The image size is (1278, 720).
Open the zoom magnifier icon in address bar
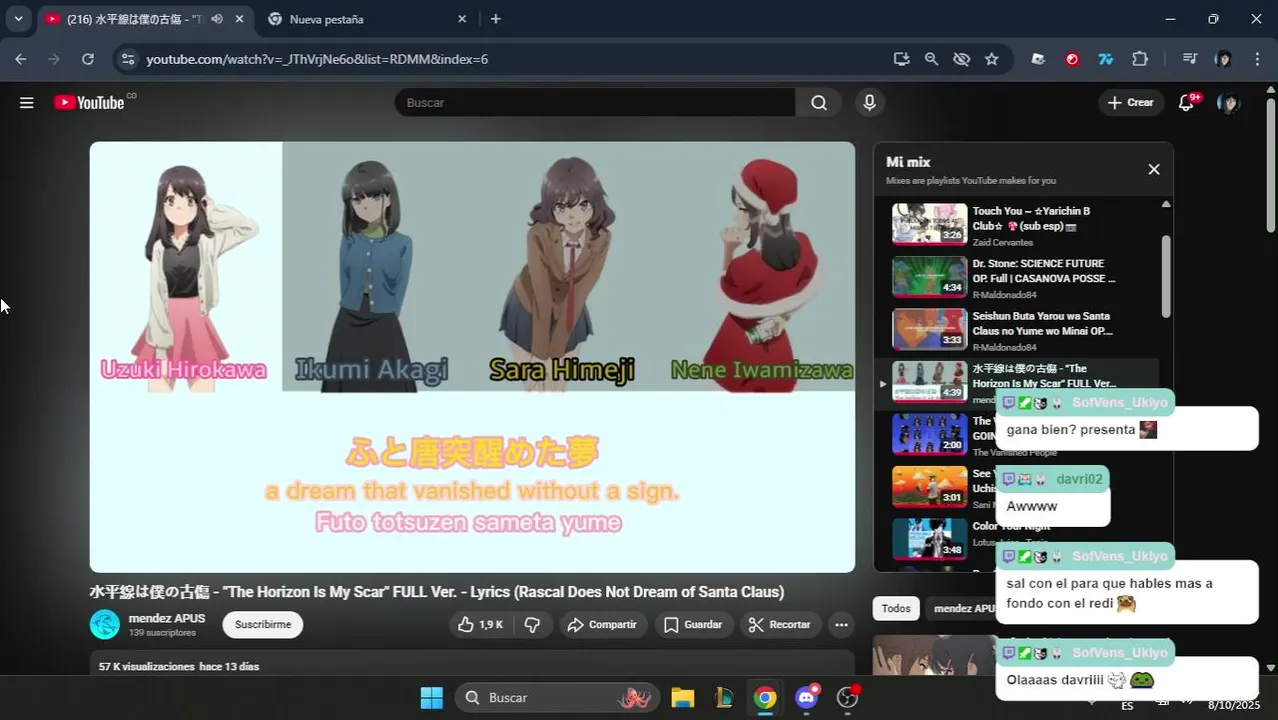pyautogui.click(x=931, y=59)
